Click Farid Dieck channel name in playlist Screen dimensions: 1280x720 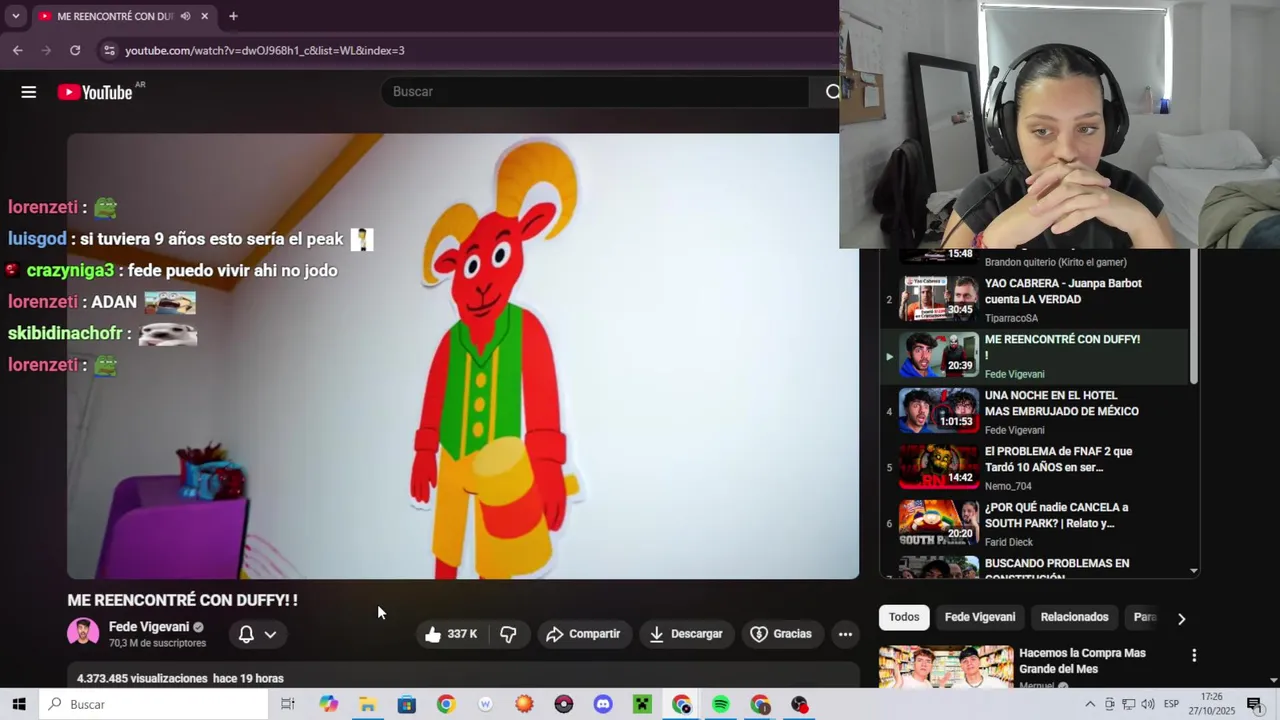tap(1009, 542)
